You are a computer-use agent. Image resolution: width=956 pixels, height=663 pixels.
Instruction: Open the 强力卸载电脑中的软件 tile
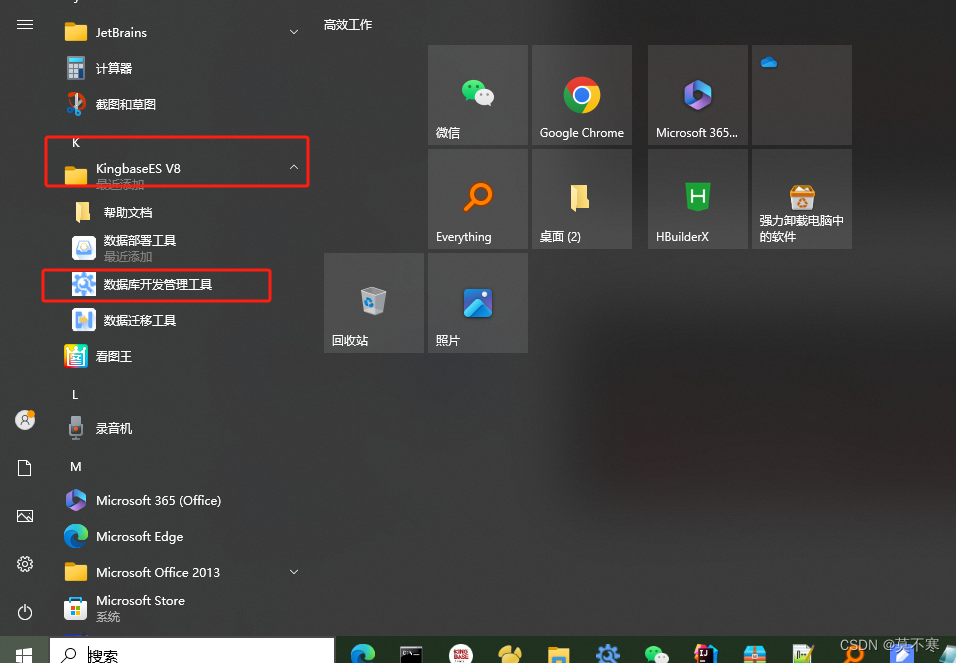click(802, 199)
